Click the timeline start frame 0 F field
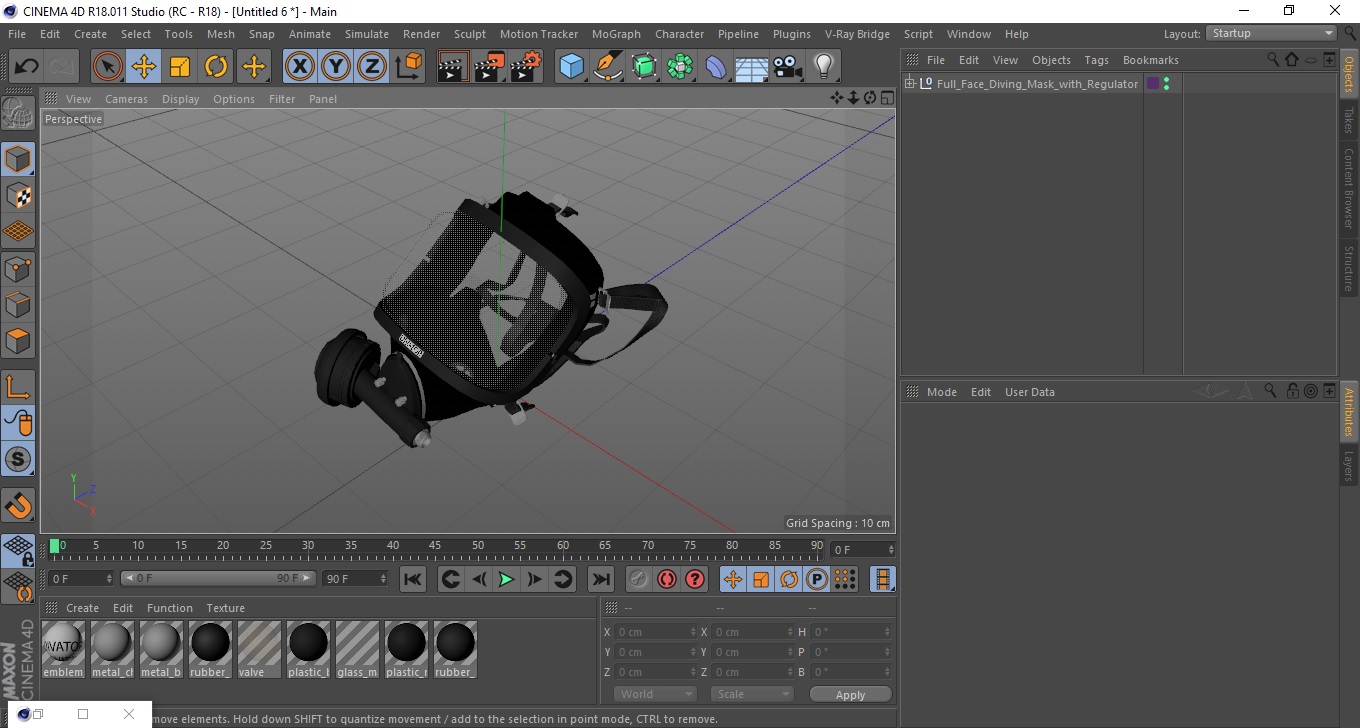The width and height of the screenshot is (1360, 728). 82,579
